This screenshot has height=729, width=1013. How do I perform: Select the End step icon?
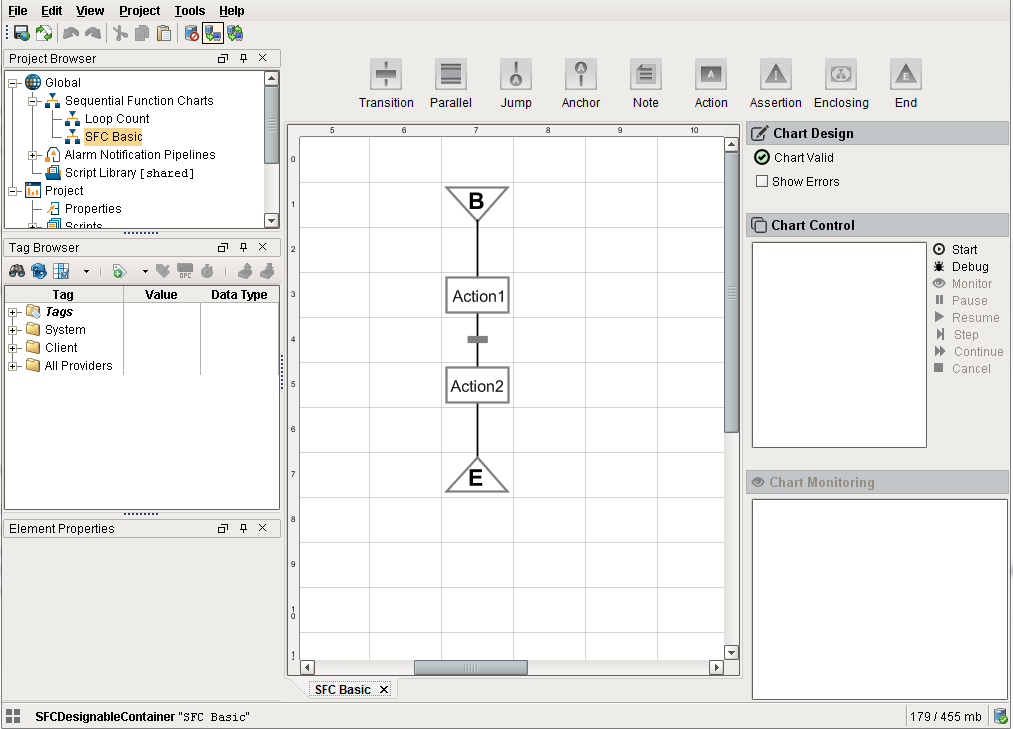(x=906, y=75)
